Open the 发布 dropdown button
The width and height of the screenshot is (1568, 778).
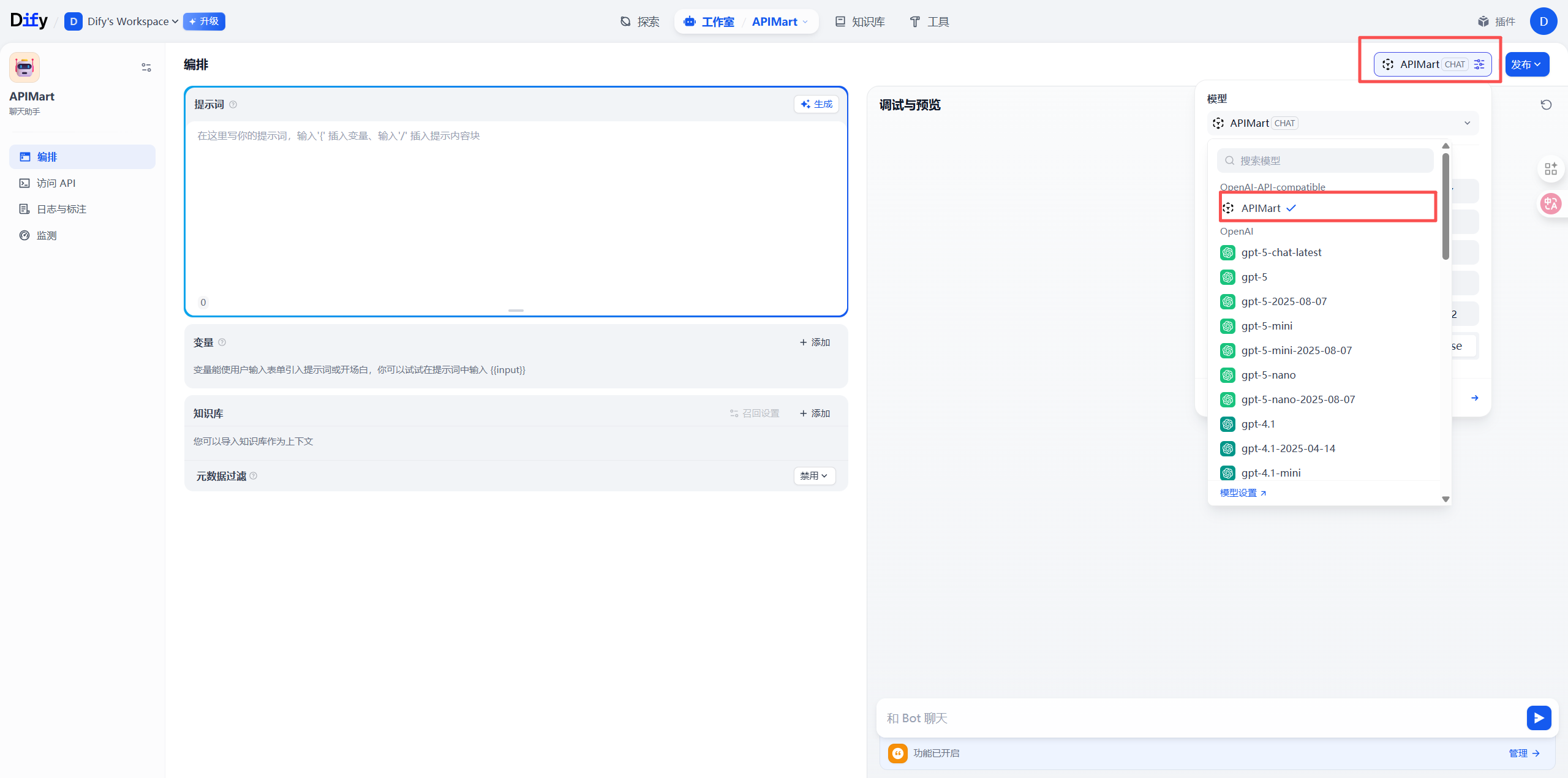click(x=1526, y=64)
